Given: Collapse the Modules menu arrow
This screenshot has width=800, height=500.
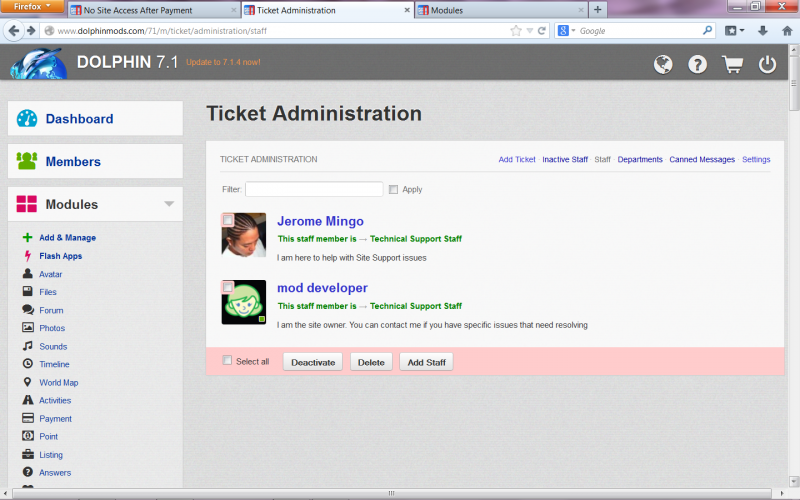Looking at the screenshot, I should [169, 204].
